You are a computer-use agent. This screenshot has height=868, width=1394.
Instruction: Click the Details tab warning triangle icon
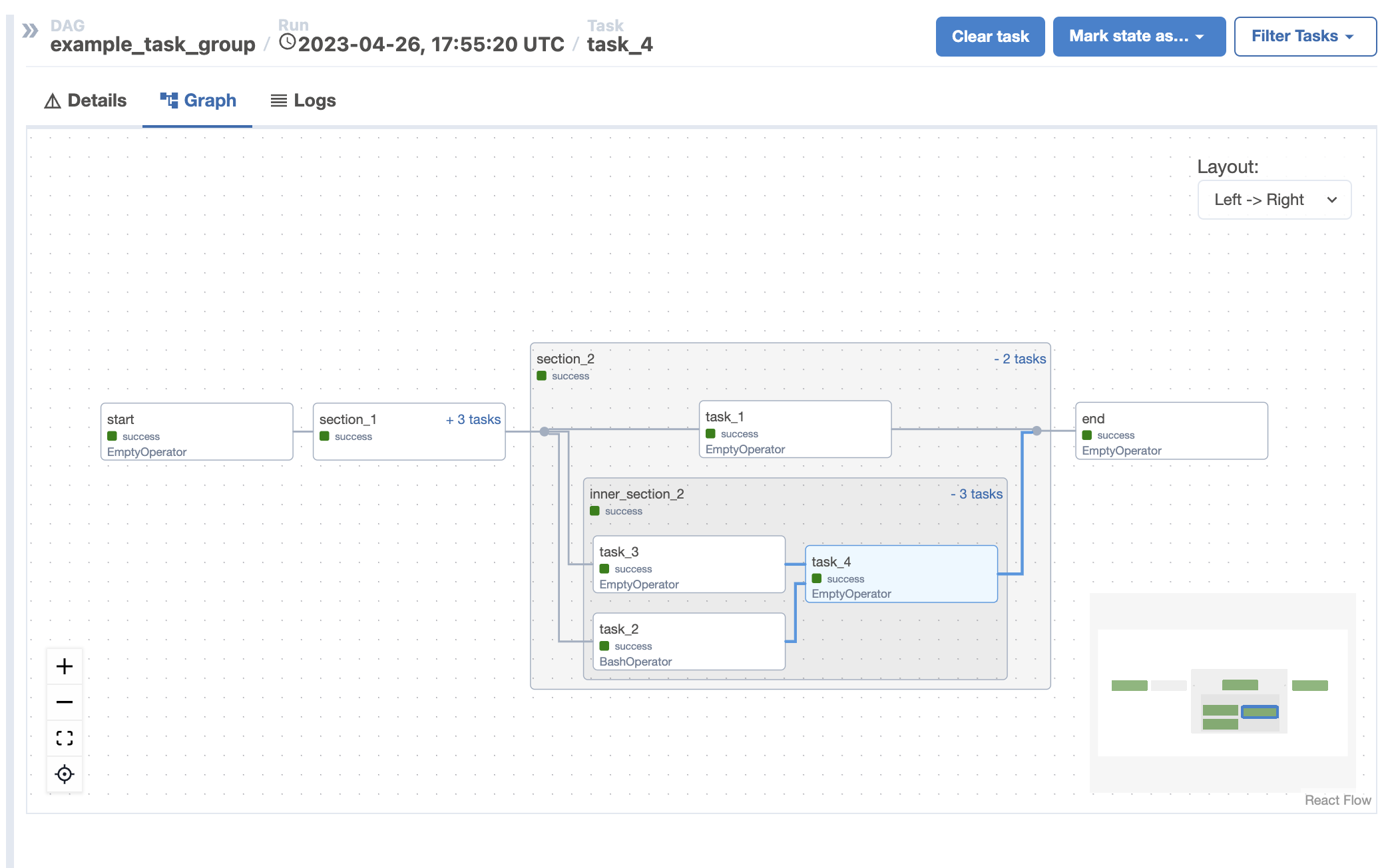[x=53, y=101]
